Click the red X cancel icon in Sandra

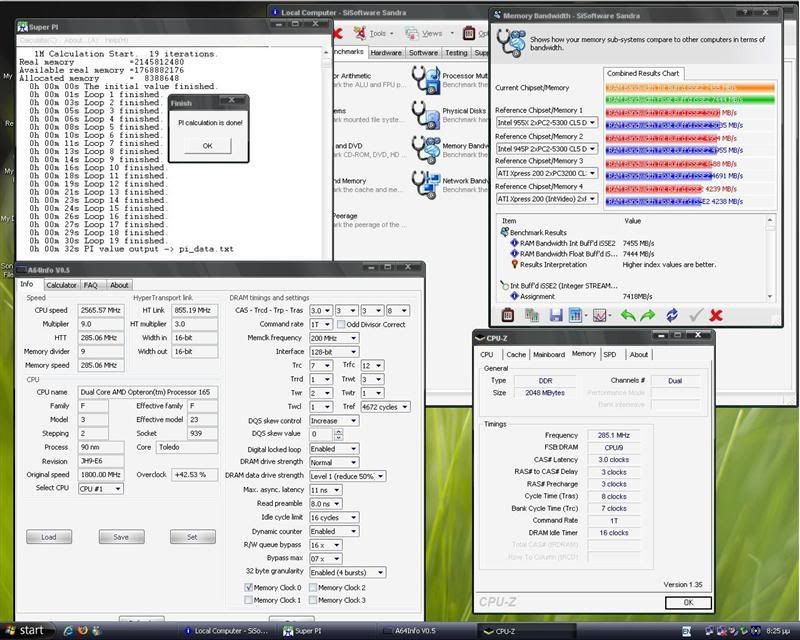point(716,315)
